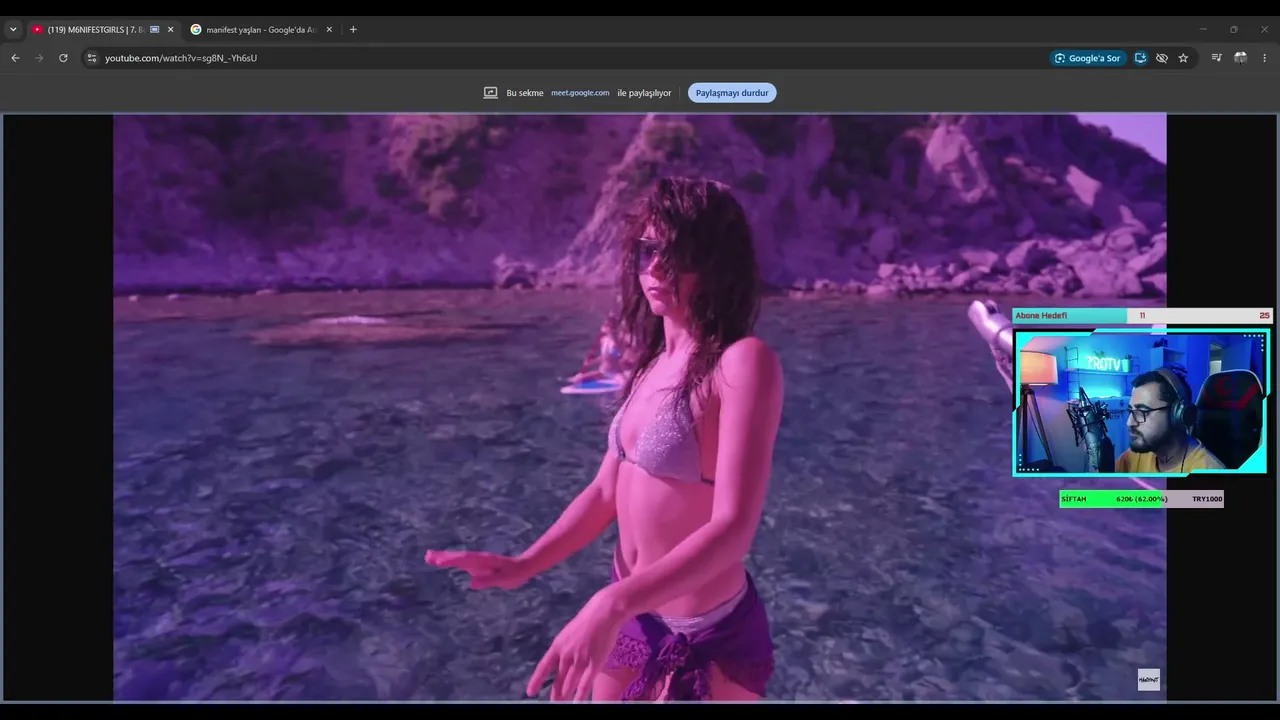Open the meet.google.com link
The height and width of the screenshot is (720, 1280).
580,93
